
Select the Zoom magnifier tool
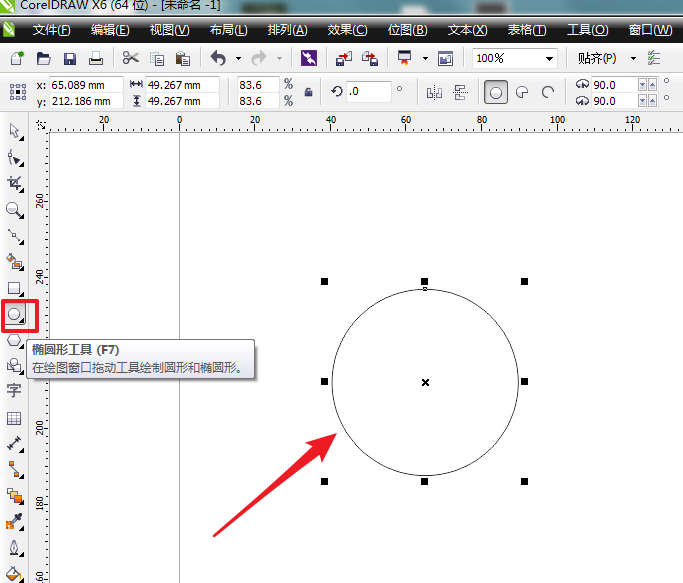pos(15,210)
